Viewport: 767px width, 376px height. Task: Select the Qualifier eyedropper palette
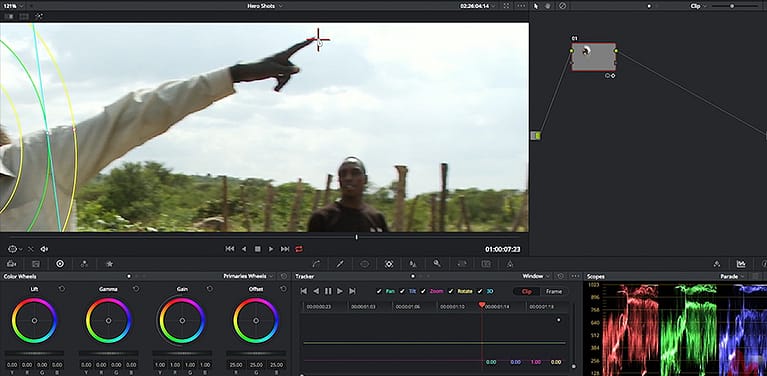(x=340, y=264)
